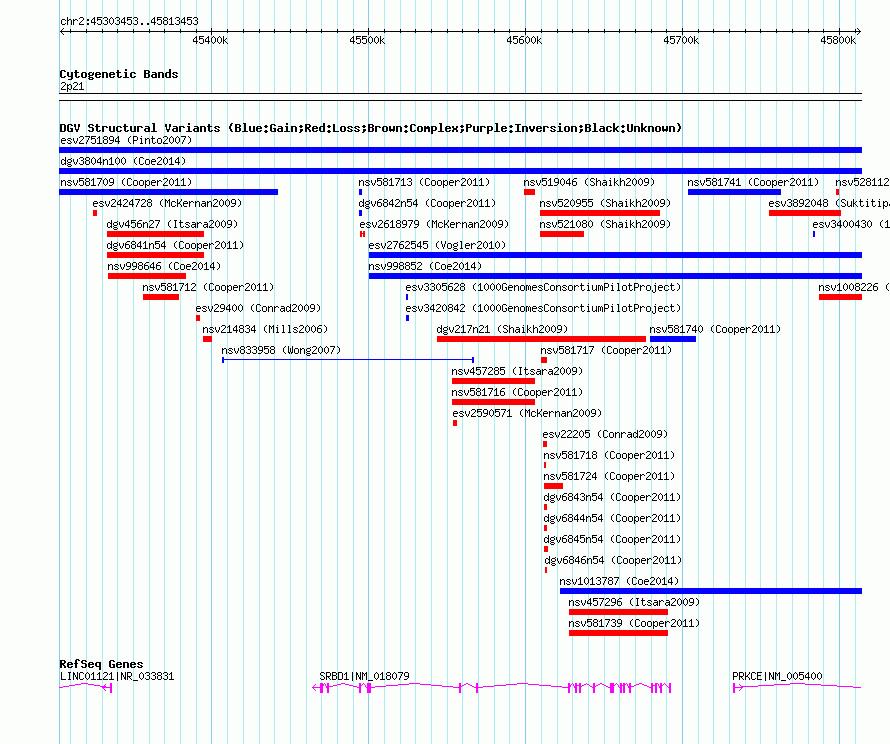Click nsv833958 (Wong2007) label
This screenshot has height=744, width=890.
click(x=281, y=350)
